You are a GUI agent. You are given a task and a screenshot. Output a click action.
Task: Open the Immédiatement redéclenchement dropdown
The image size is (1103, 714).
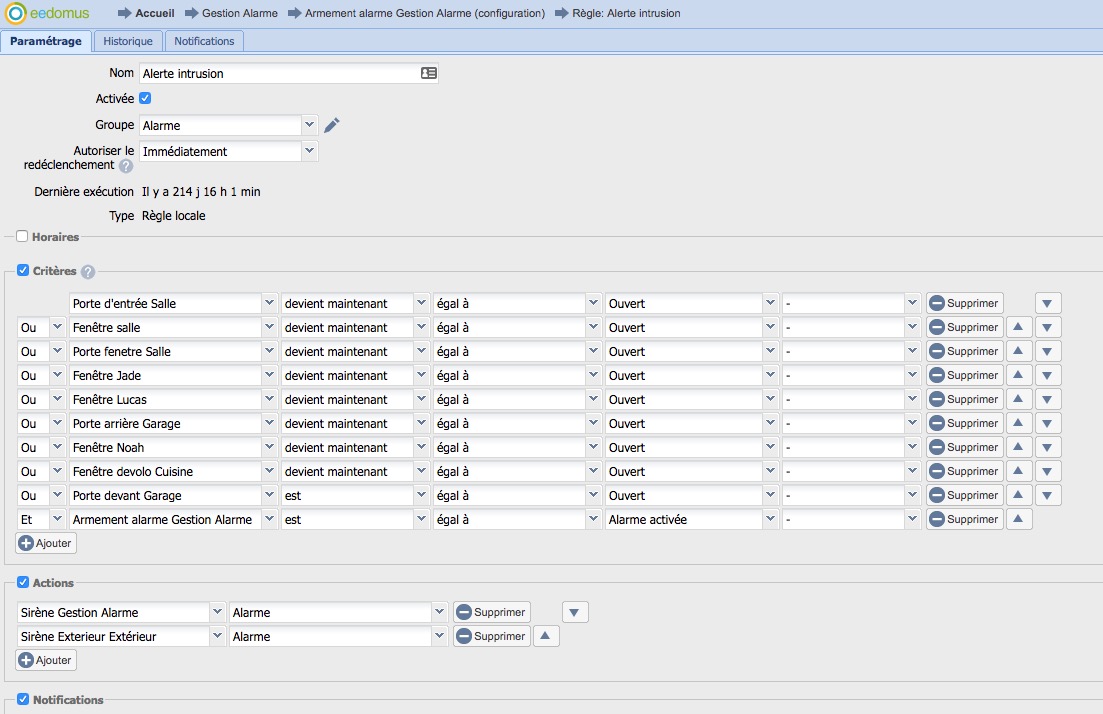point(310,151)
